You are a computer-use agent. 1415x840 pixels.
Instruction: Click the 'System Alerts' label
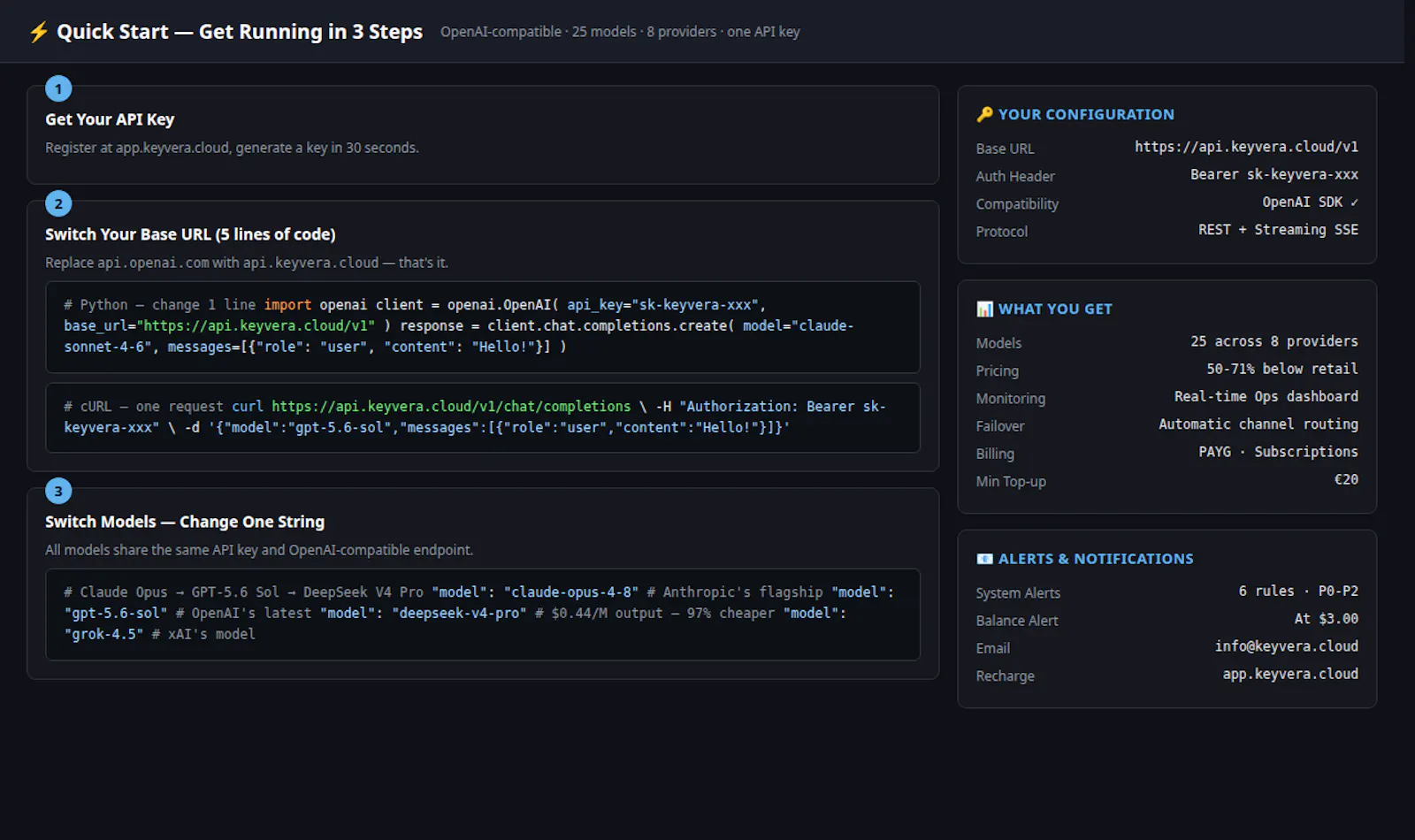tap(1018, 593)
